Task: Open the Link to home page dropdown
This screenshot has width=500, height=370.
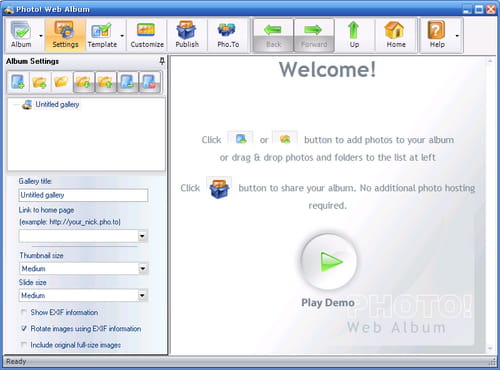Action: point(142,236)
